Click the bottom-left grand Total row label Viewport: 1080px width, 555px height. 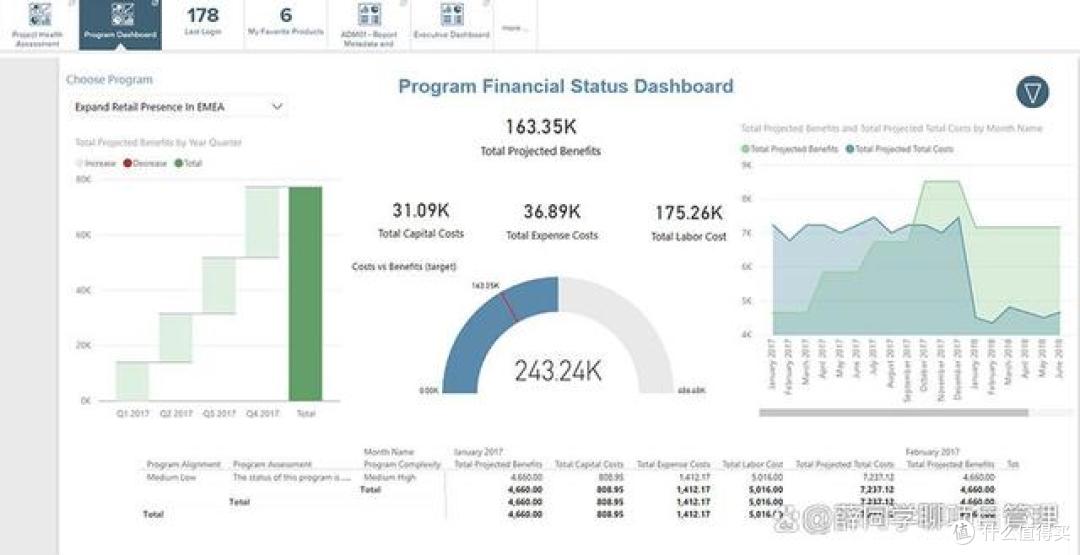(x=154, y=514)
